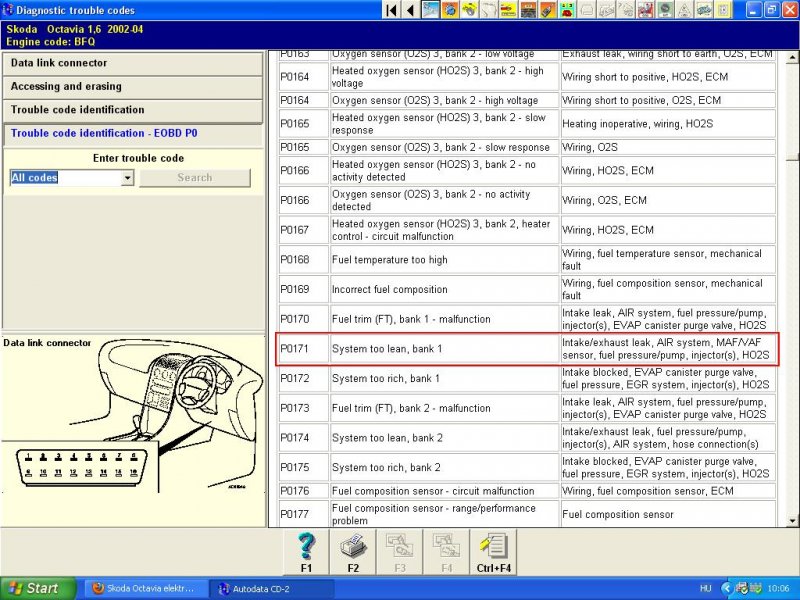
Task: Click the taskbar clock showing 10:06
Action: click(x=778, y=588)
